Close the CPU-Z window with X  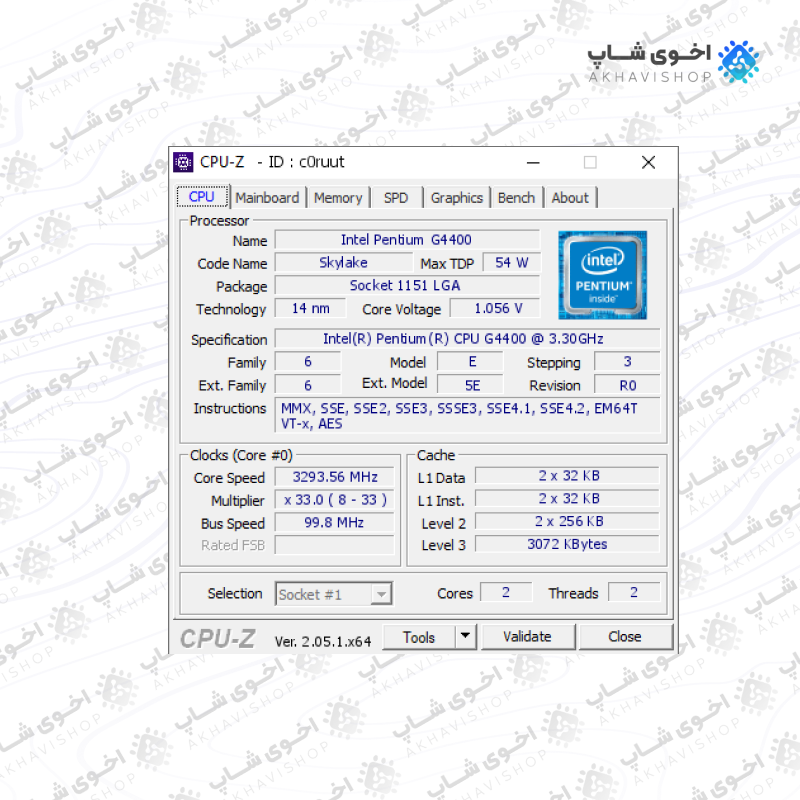648,163
